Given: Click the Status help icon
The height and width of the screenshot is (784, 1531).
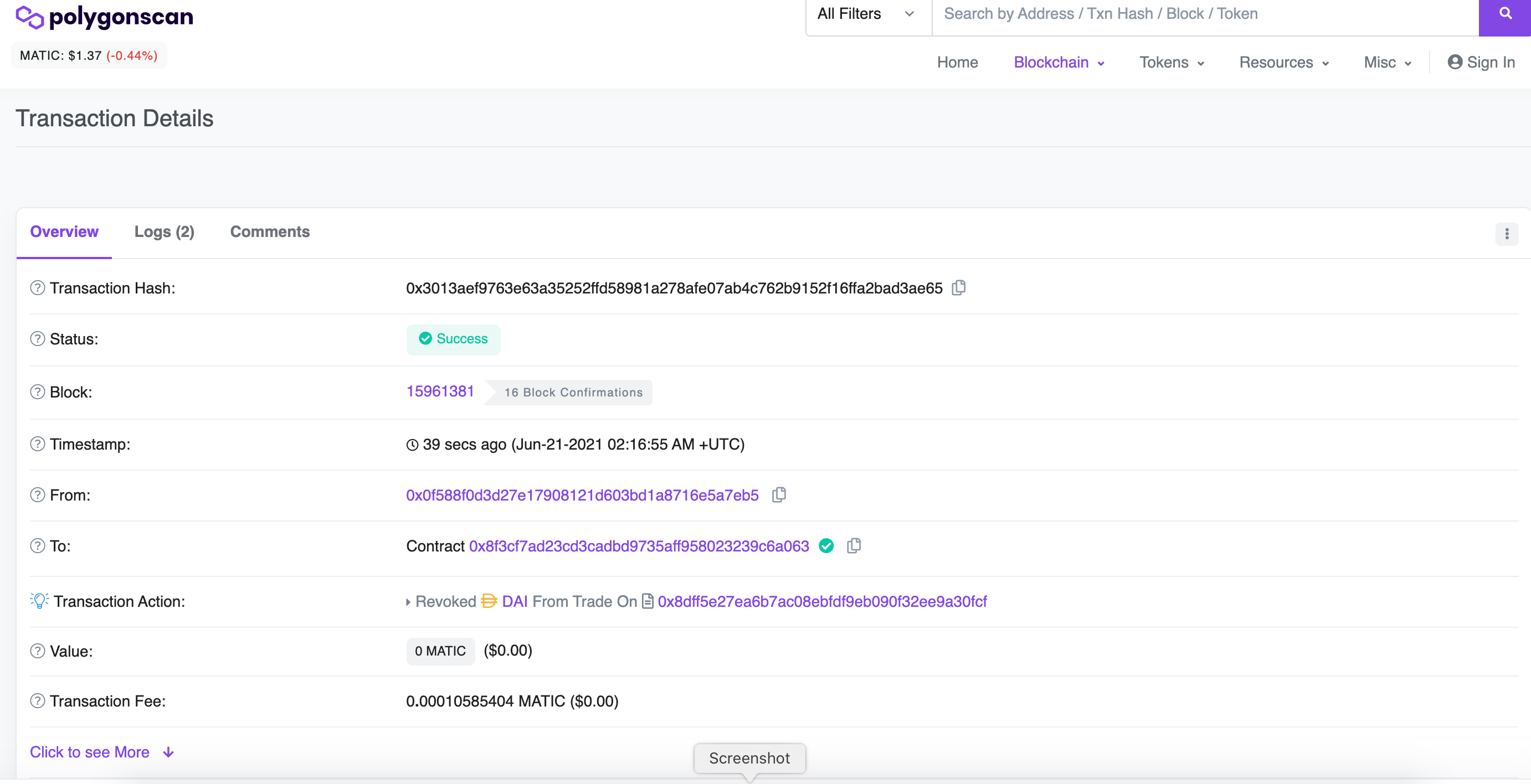Looking at the screenshot, I should tap(38, 338).
